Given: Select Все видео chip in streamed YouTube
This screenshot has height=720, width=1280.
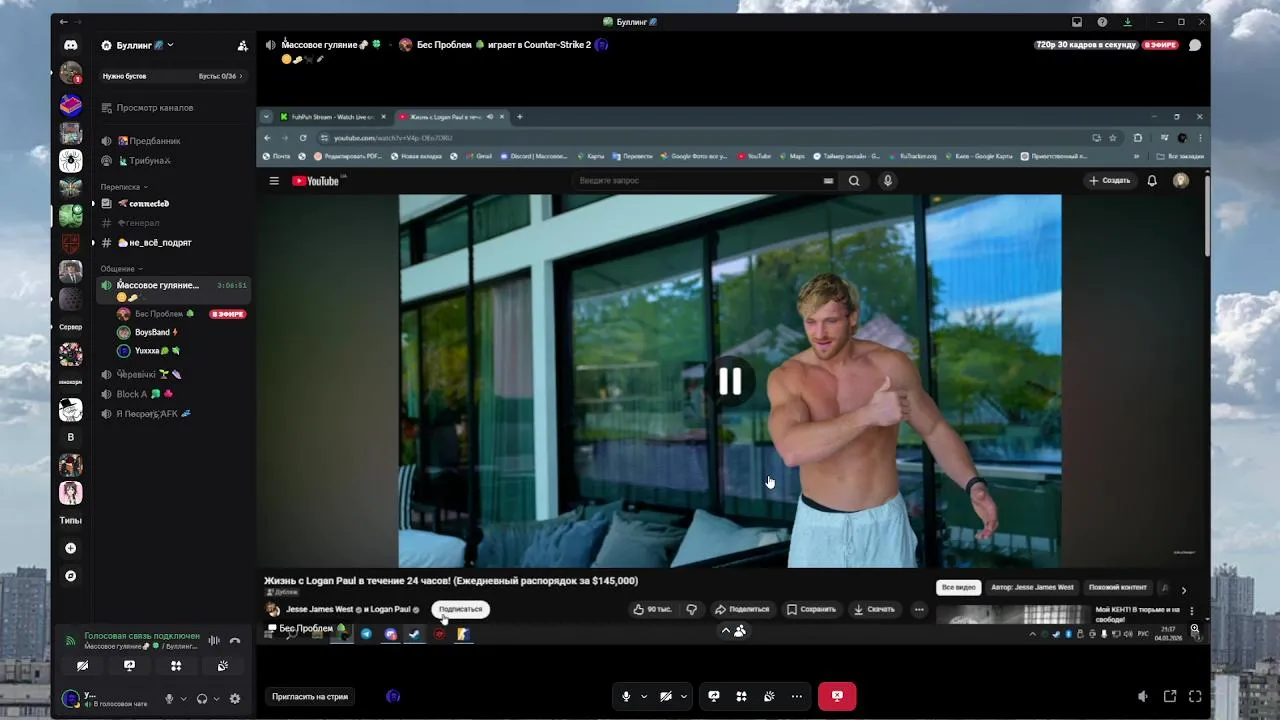Looking at the screenshot, I should tap(958, 587).
